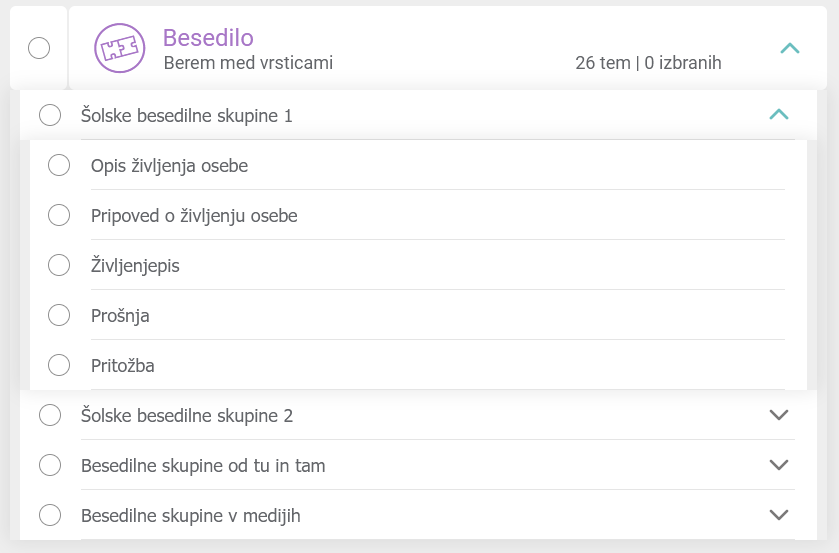The height and width of the screenshot is (553, 839).
Task: Select radio for Šolske besedilne skupine 1
Action: pos(50,116)
